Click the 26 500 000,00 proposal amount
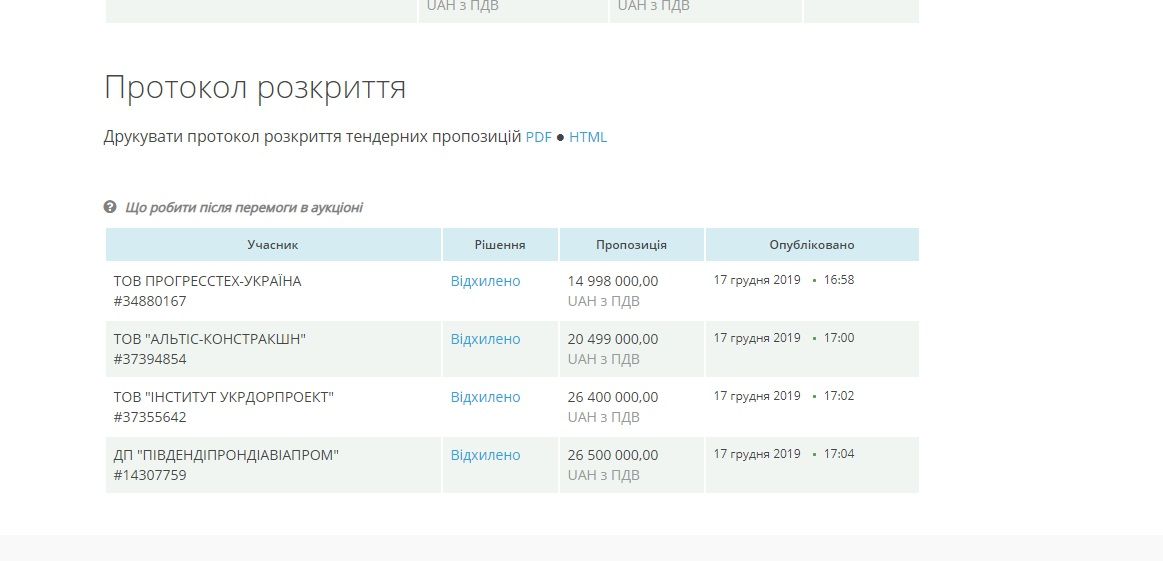Image resolution: width=1163 pixels, height=561 pixels. coord(613,455)
